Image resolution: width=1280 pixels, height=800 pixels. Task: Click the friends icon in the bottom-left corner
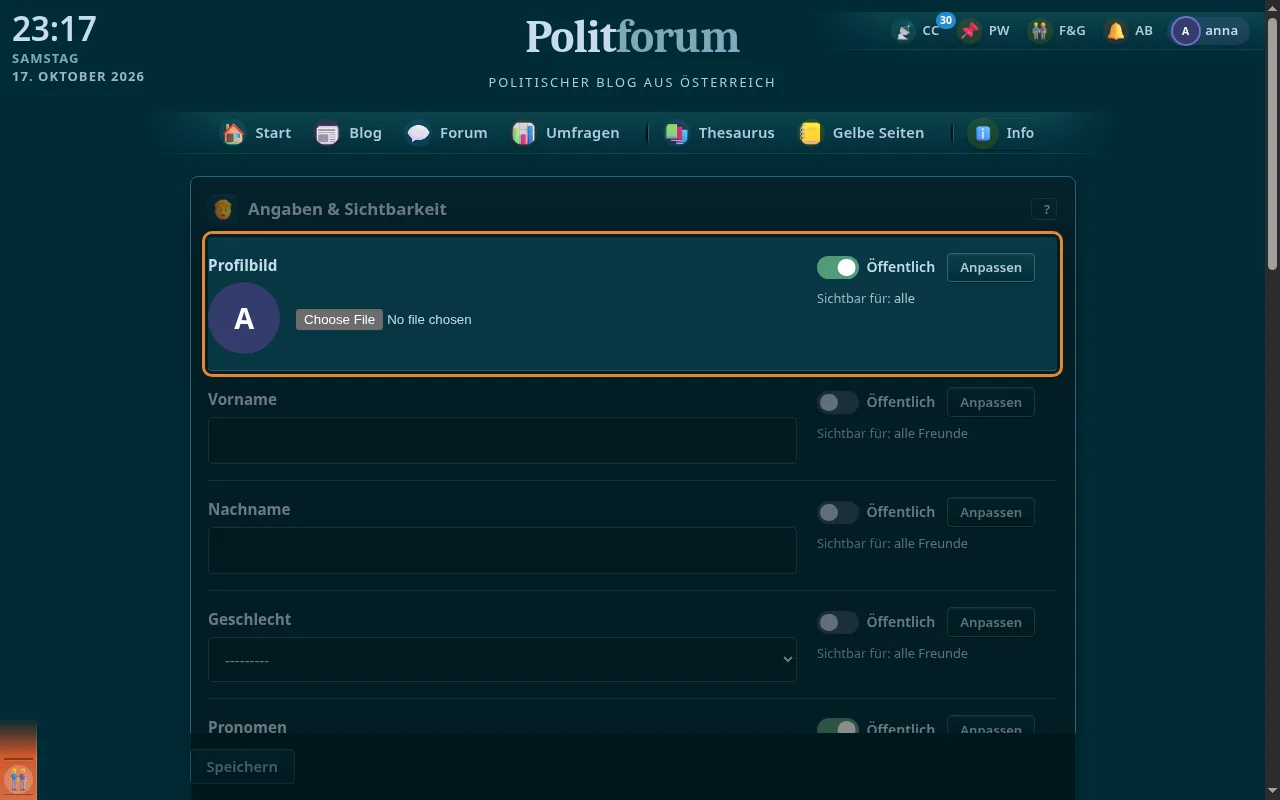18,778
